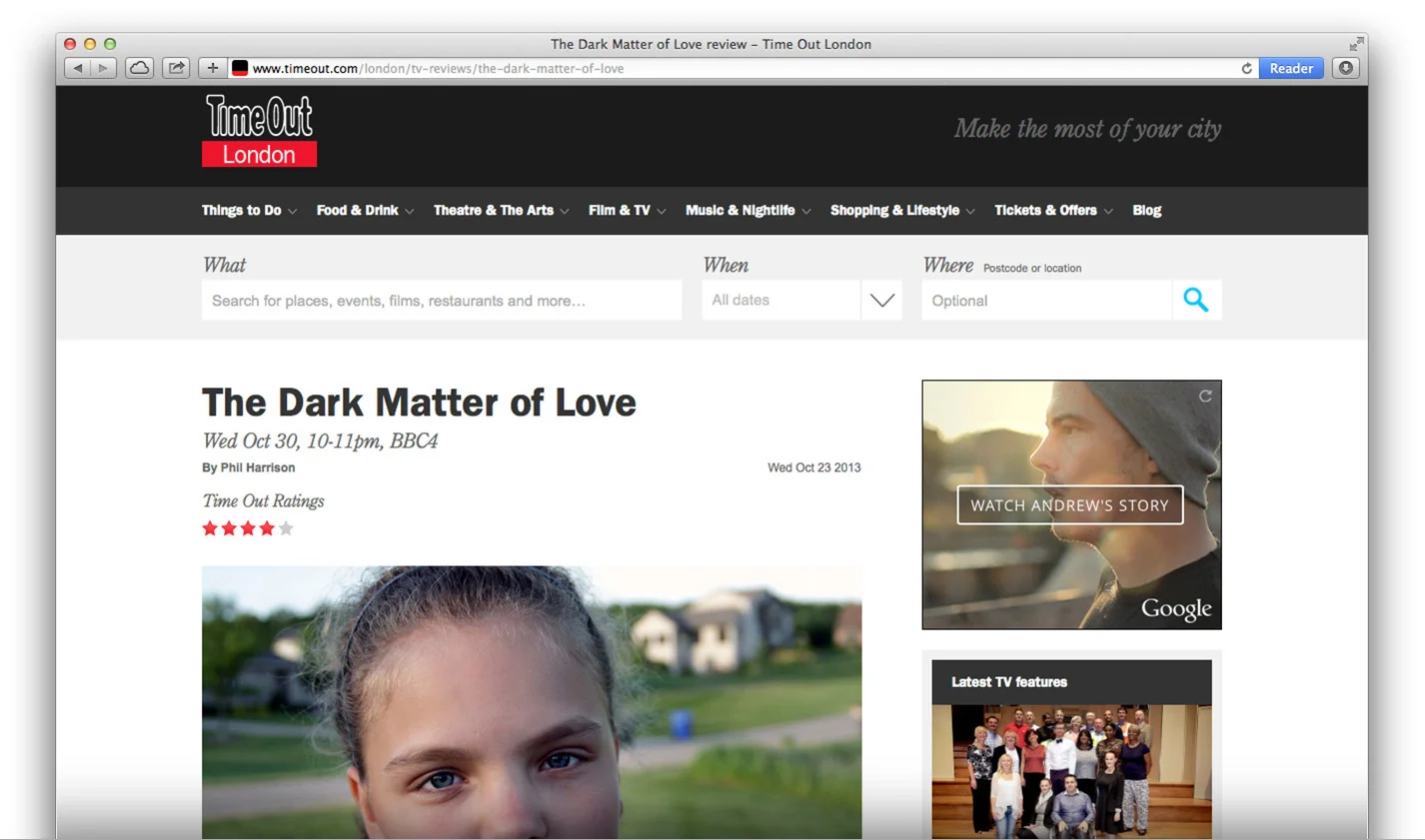The image size is (1425, 840).
Task: Expand the Theatre & The Arts menu
Action: 501,210
